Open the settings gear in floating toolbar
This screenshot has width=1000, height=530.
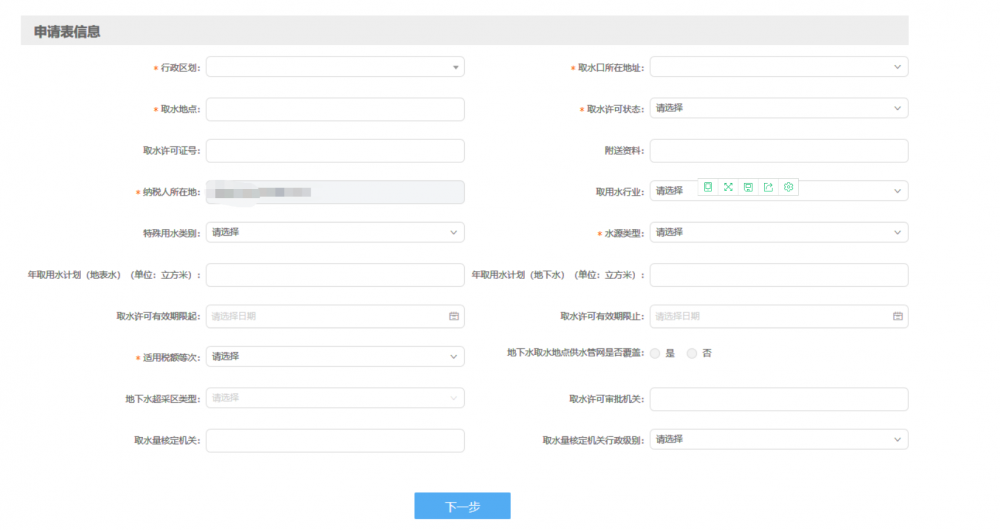788,187
